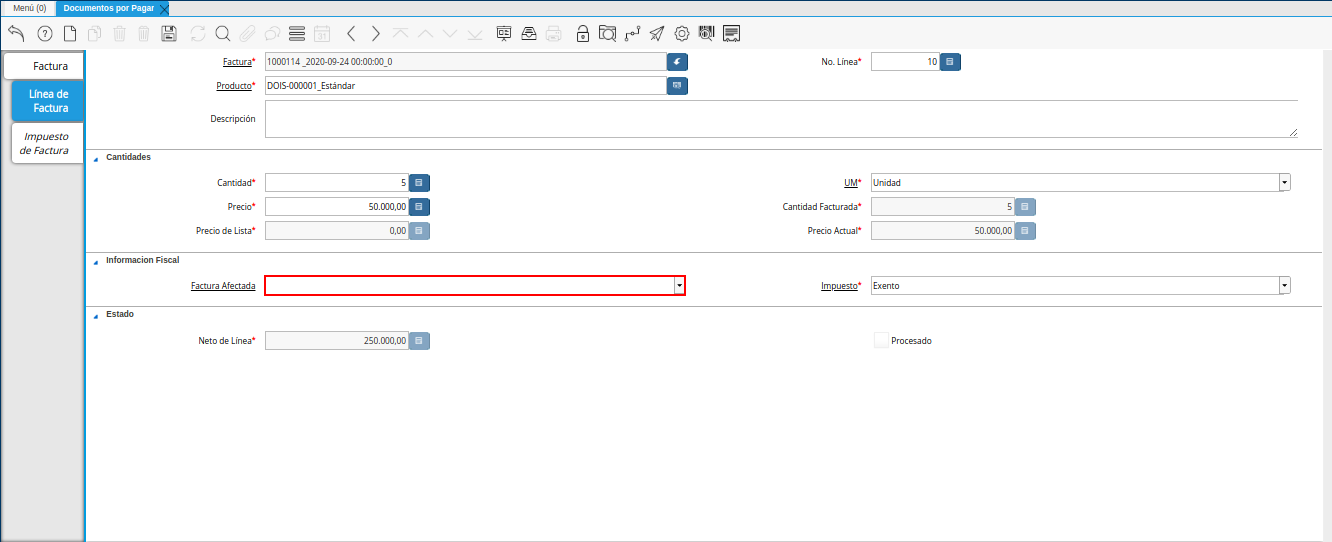
Task: Click the Factura field label link
Action: (237, 62)
